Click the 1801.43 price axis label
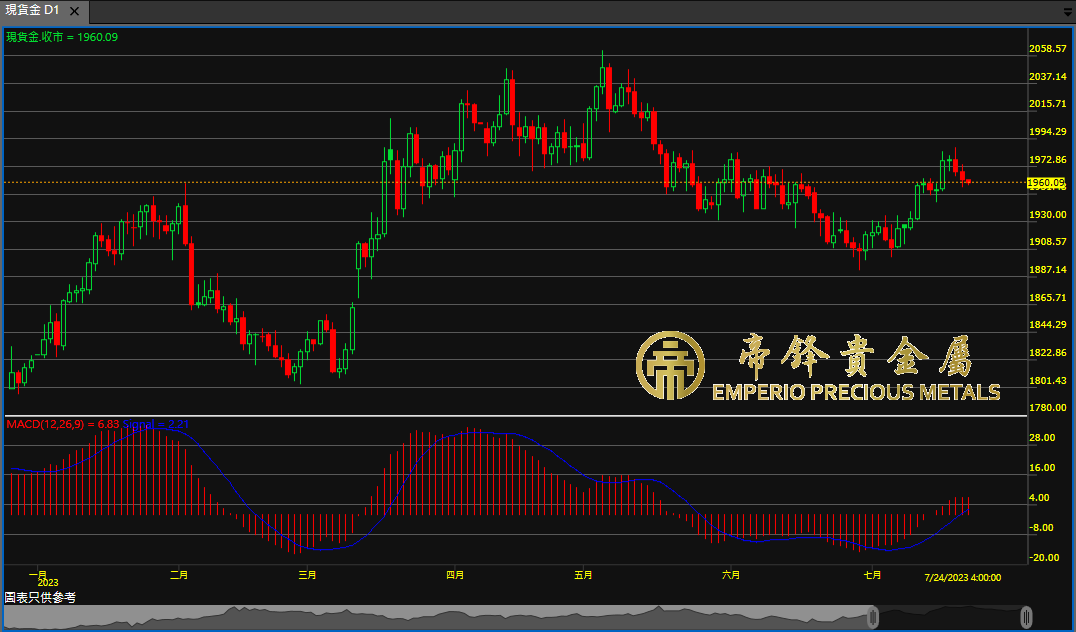The height and width of the screenshot is (632, 1076). click(1048, 380)
